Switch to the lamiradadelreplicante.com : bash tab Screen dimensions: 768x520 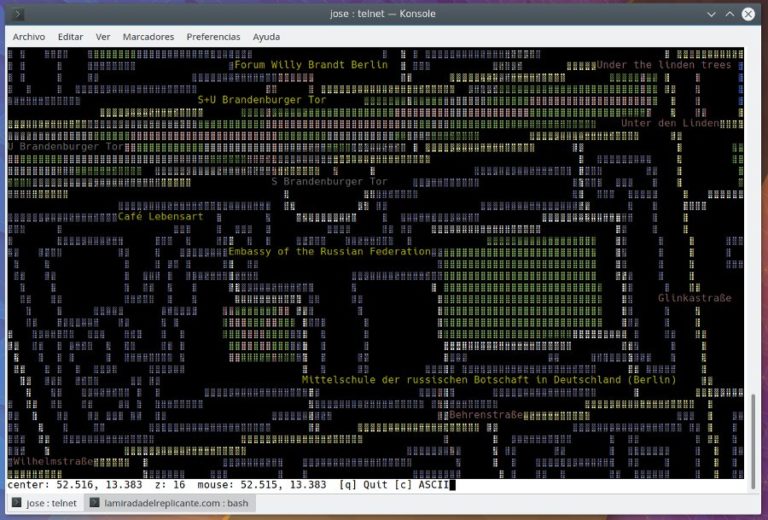click(x=170, y=504)
